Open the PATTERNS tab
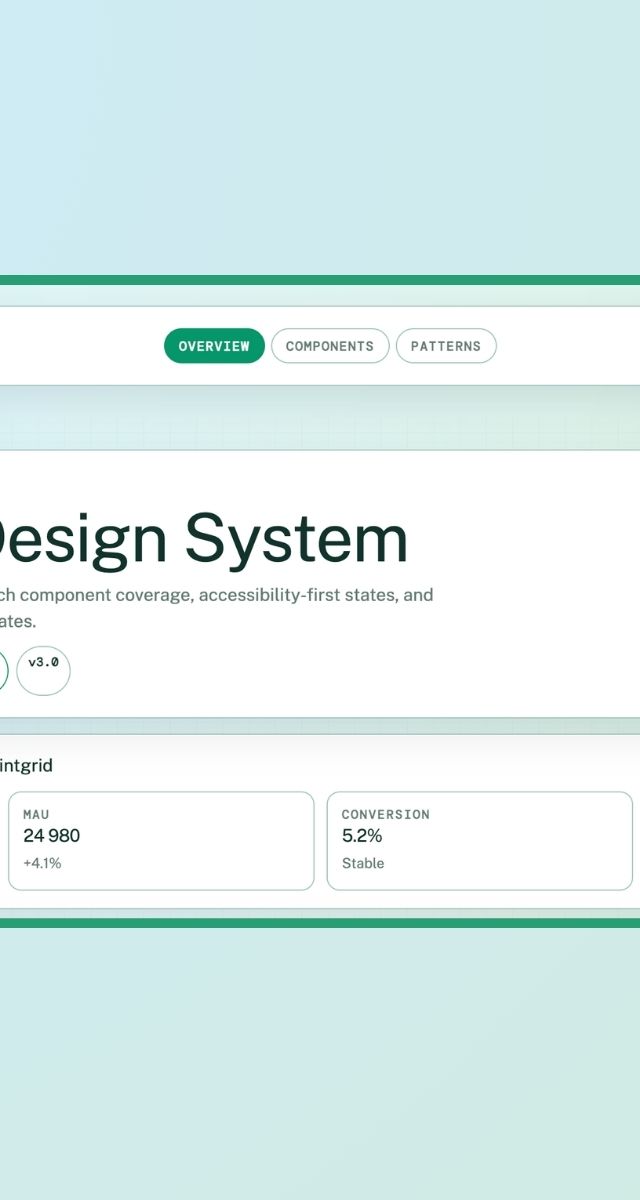 (446, 346)
